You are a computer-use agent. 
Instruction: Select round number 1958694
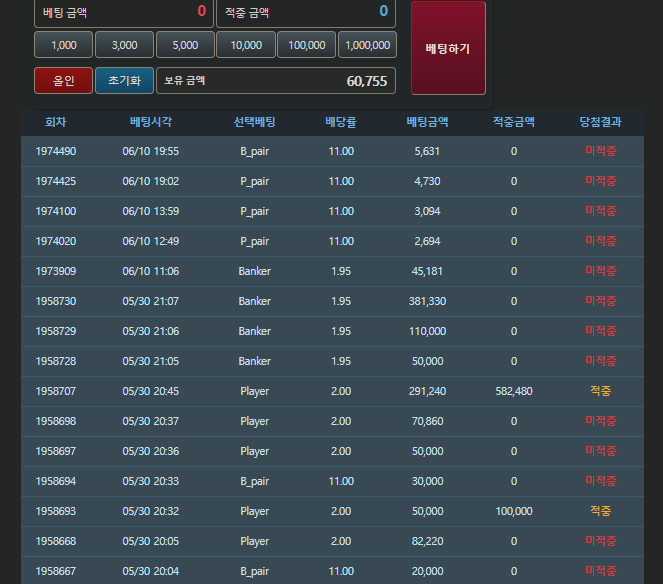[x=56, y=482]
